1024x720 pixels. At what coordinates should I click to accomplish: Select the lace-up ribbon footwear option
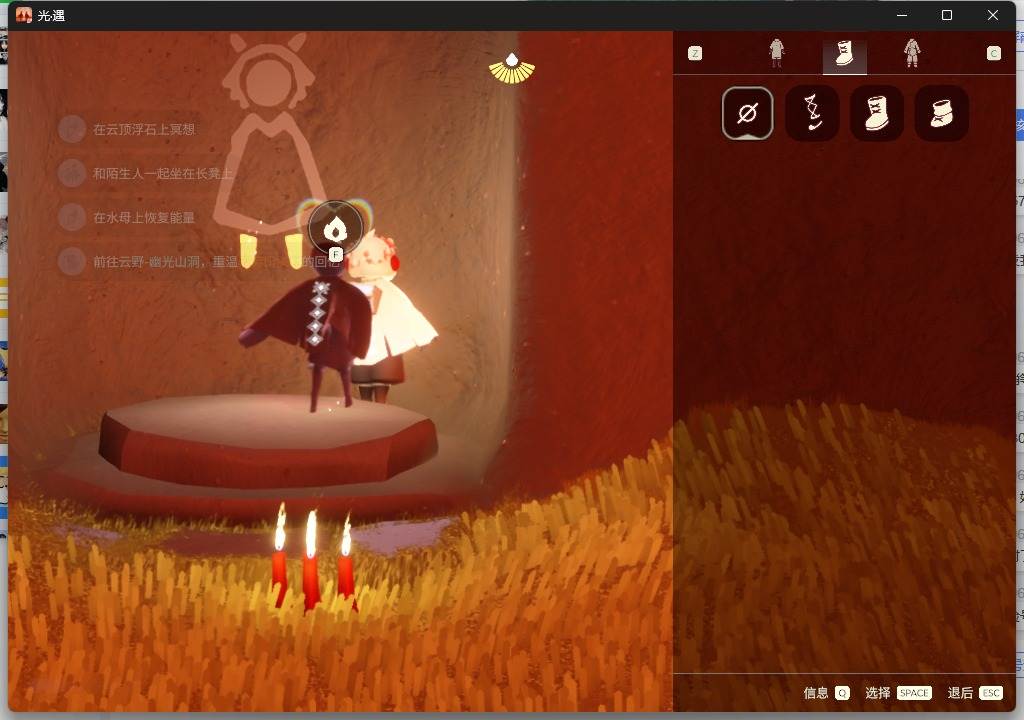[812, 114]
